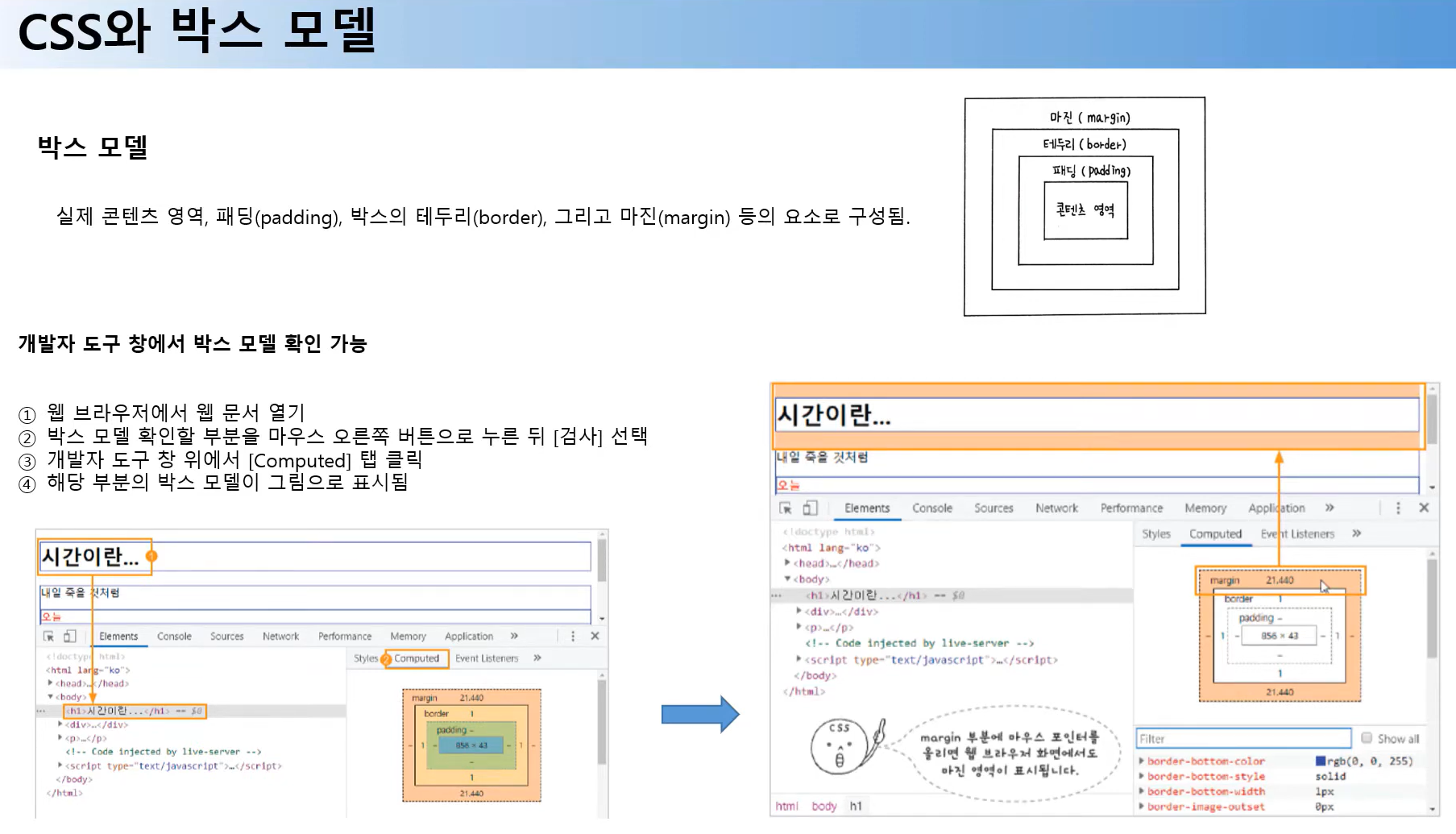This screenshot has height=834, width=1456.
Task: Open Memory tab in left DevTools
Action: [408, 637]
